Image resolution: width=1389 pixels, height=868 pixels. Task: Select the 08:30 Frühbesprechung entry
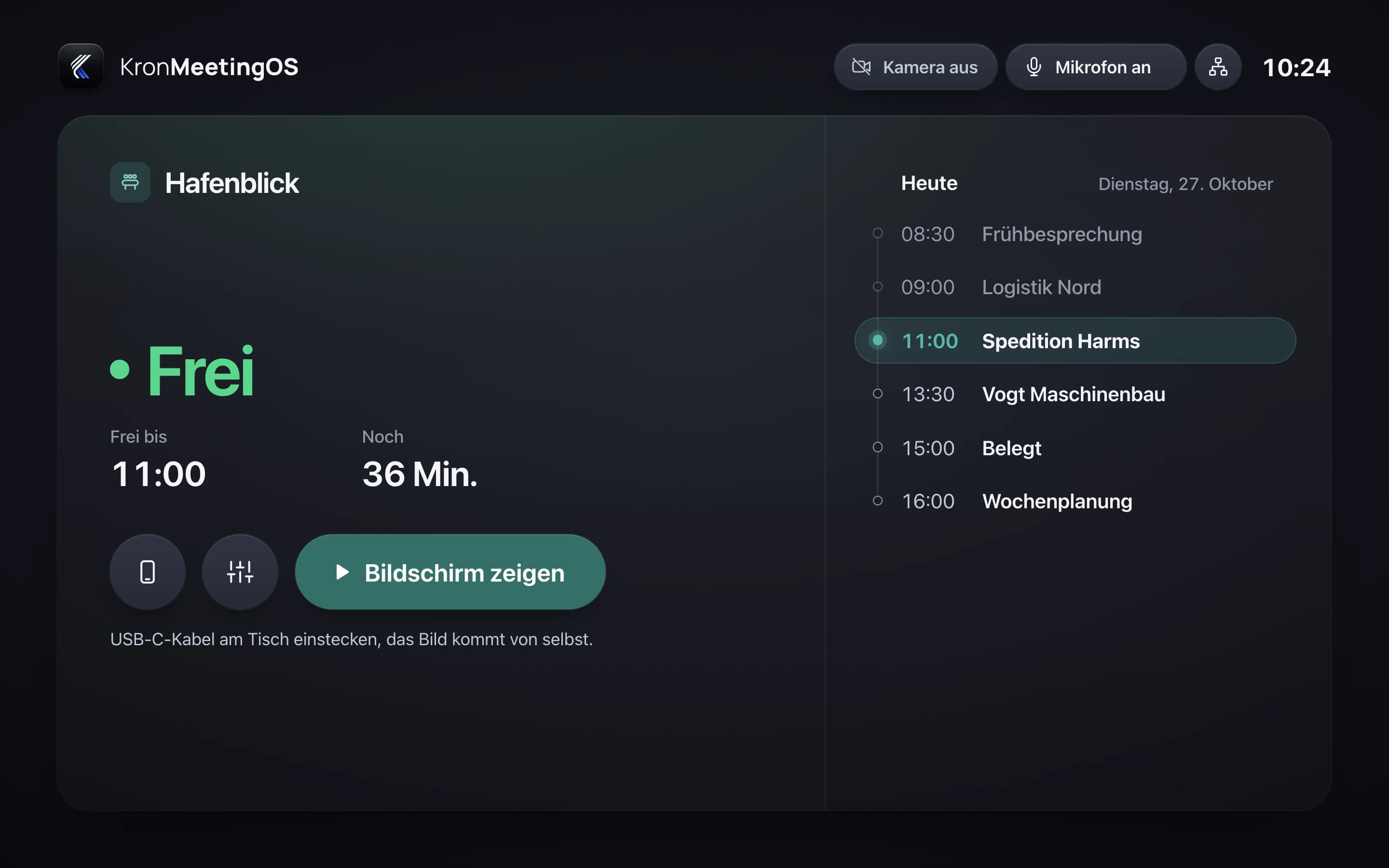pos(1075,234)
